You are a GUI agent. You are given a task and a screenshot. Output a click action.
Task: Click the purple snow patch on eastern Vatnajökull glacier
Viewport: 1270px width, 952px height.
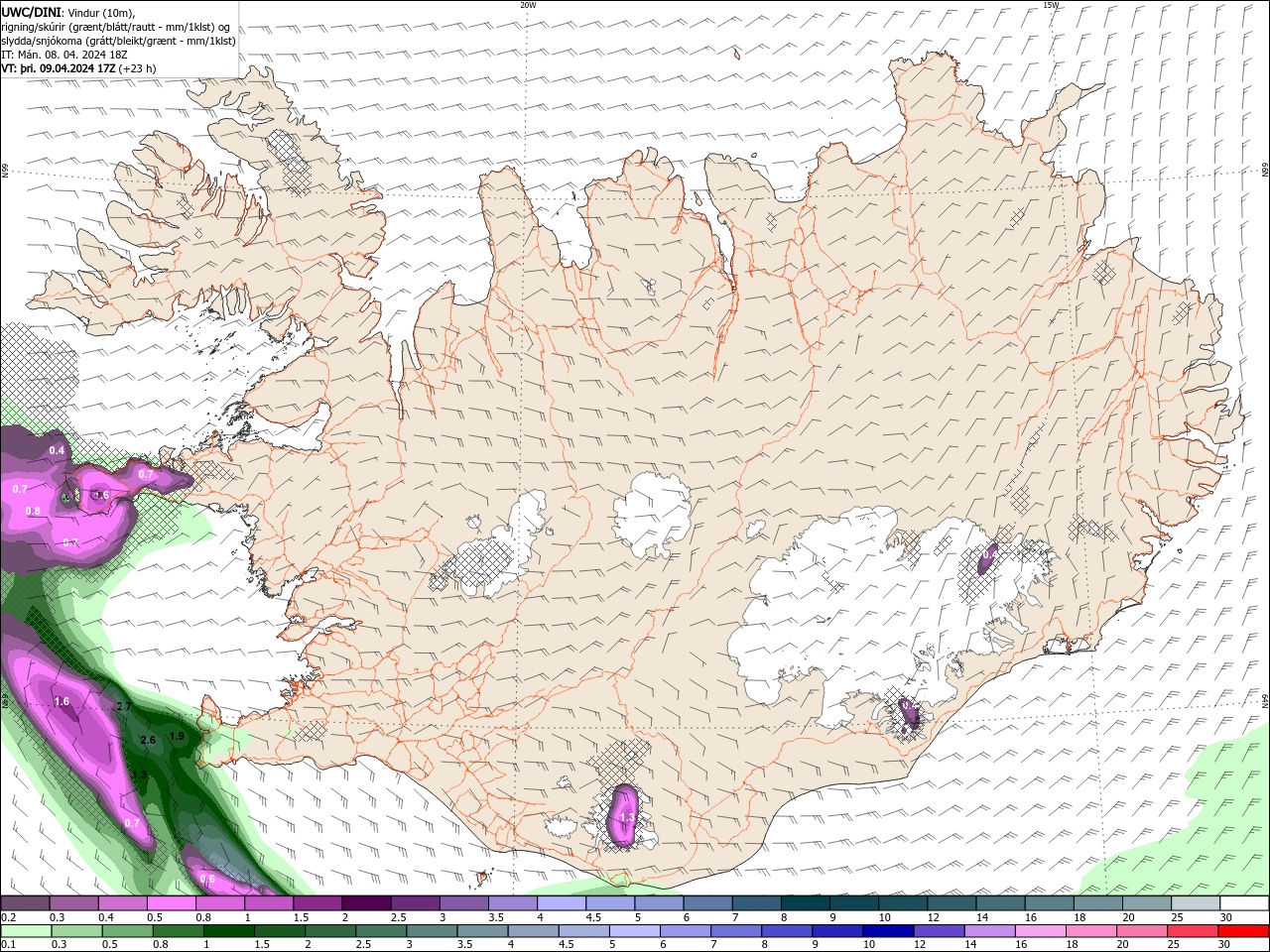pos(986,559)
